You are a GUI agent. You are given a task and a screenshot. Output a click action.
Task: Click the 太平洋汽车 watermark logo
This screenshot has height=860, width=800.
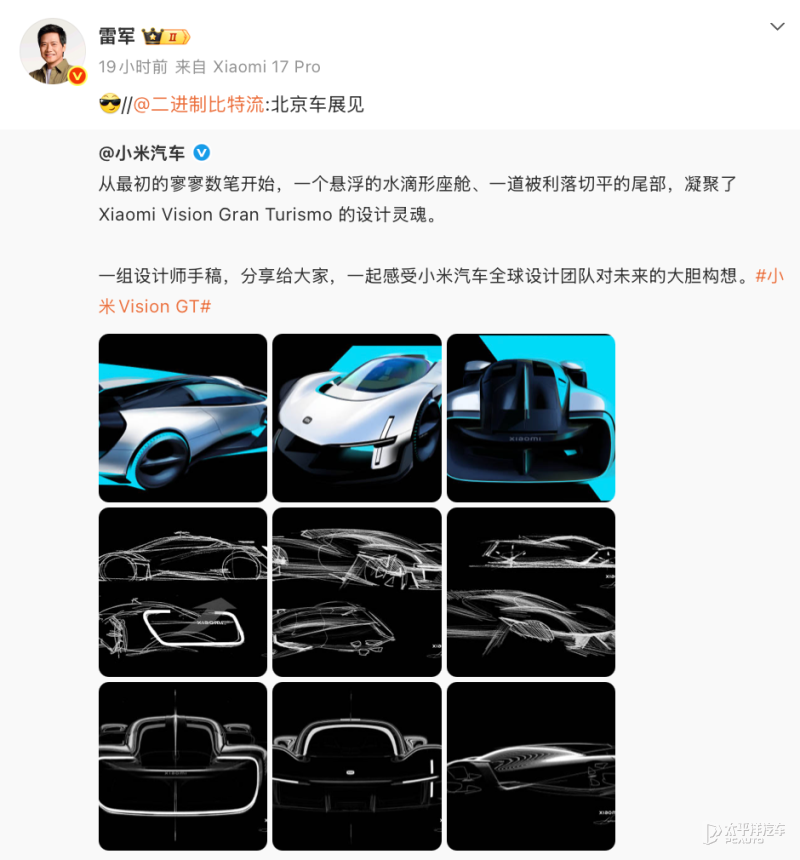[x=744, y=831]
